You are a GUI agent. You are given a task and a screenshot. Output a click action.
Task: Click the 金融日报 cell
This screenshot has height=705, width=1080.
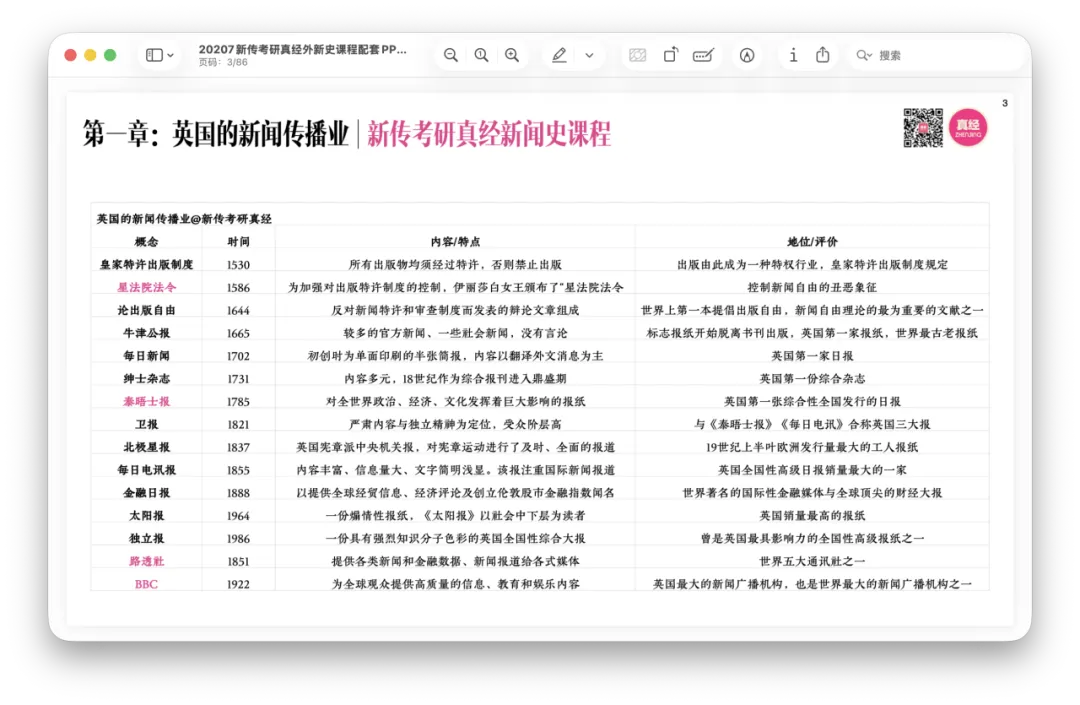pos(146,492)
